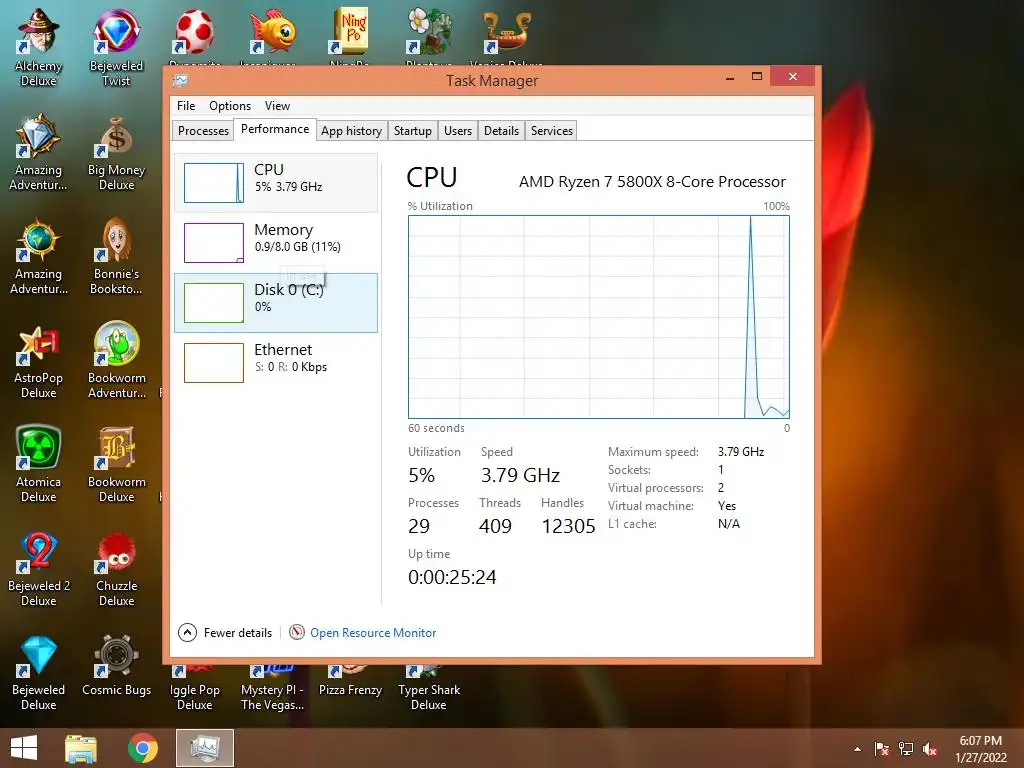Viewport: 1024px width, 768px height.
Task: Open Cosmic Bugs desktop icon
Action: point(116,666)
